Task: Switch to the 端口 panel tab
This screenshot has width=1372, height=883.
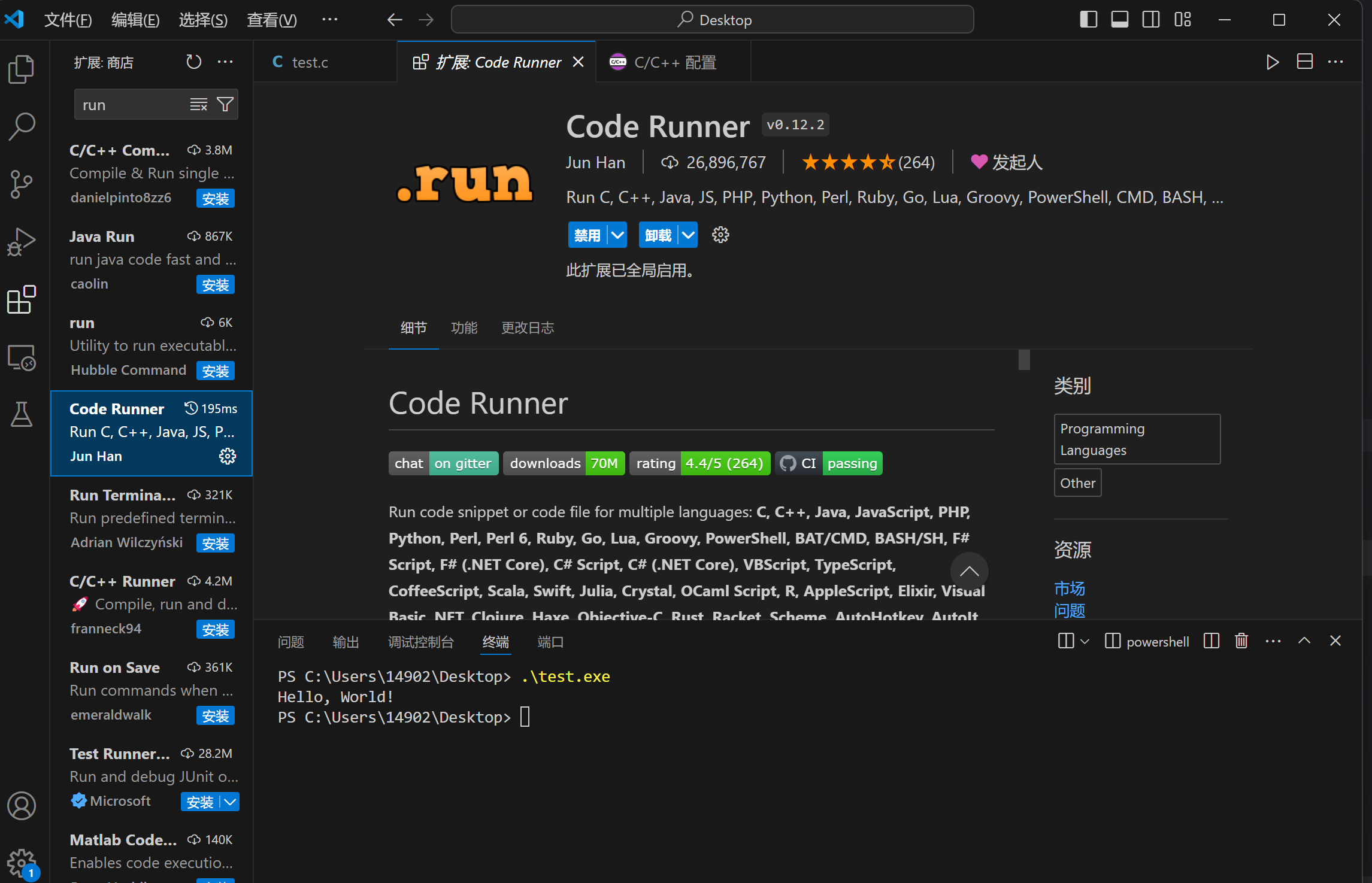Action: 550,642
